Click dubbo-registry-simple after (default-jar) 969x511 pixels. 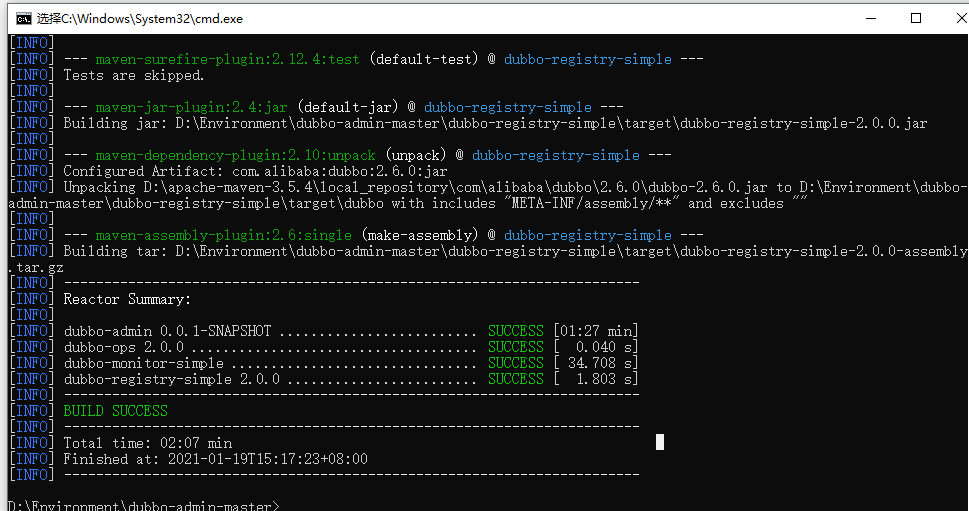point(507,108)
